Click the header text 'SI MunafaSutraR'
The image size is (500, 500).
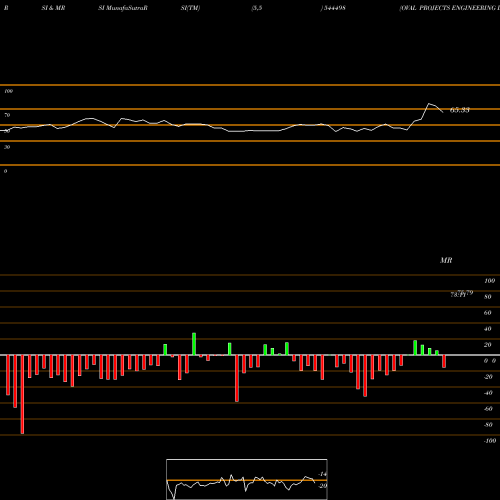pyautogui.click(x=123, y=8)
